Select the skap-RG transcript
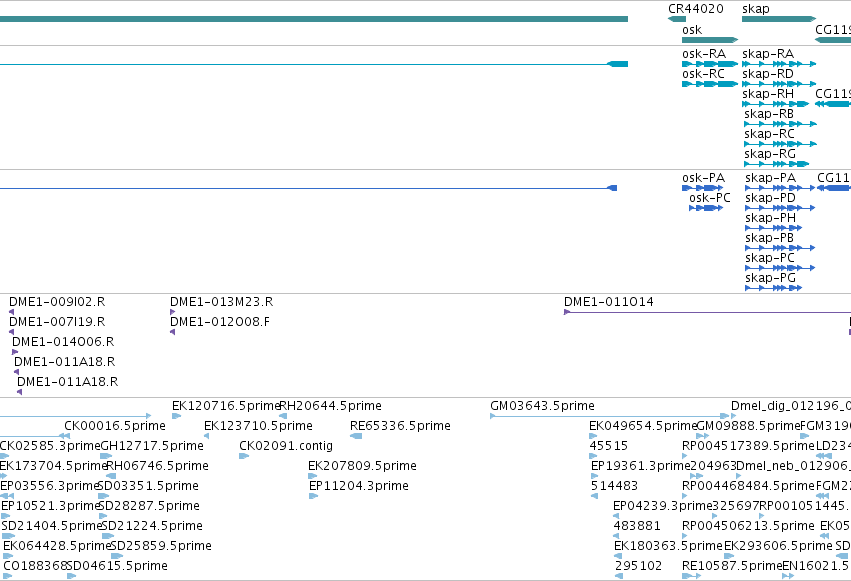 (x=777, y=164)
